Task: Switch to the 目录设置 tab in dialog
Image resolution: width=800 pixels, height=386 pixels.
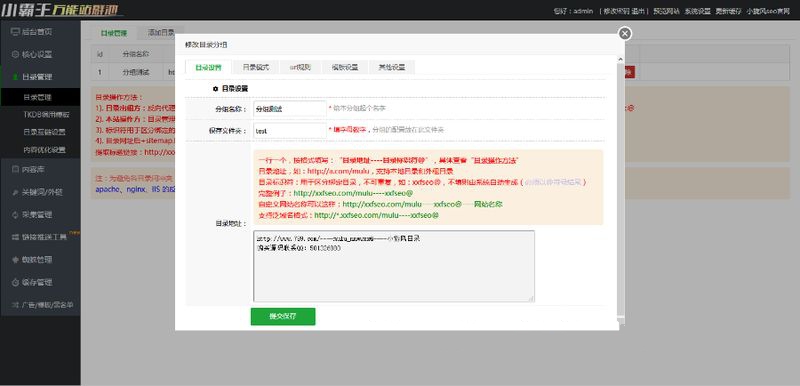Action: coord(208,67)
